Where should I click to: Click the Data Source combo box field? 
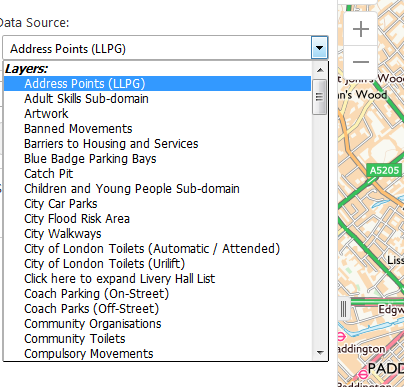pyautogui.click(x=165, y=48)
